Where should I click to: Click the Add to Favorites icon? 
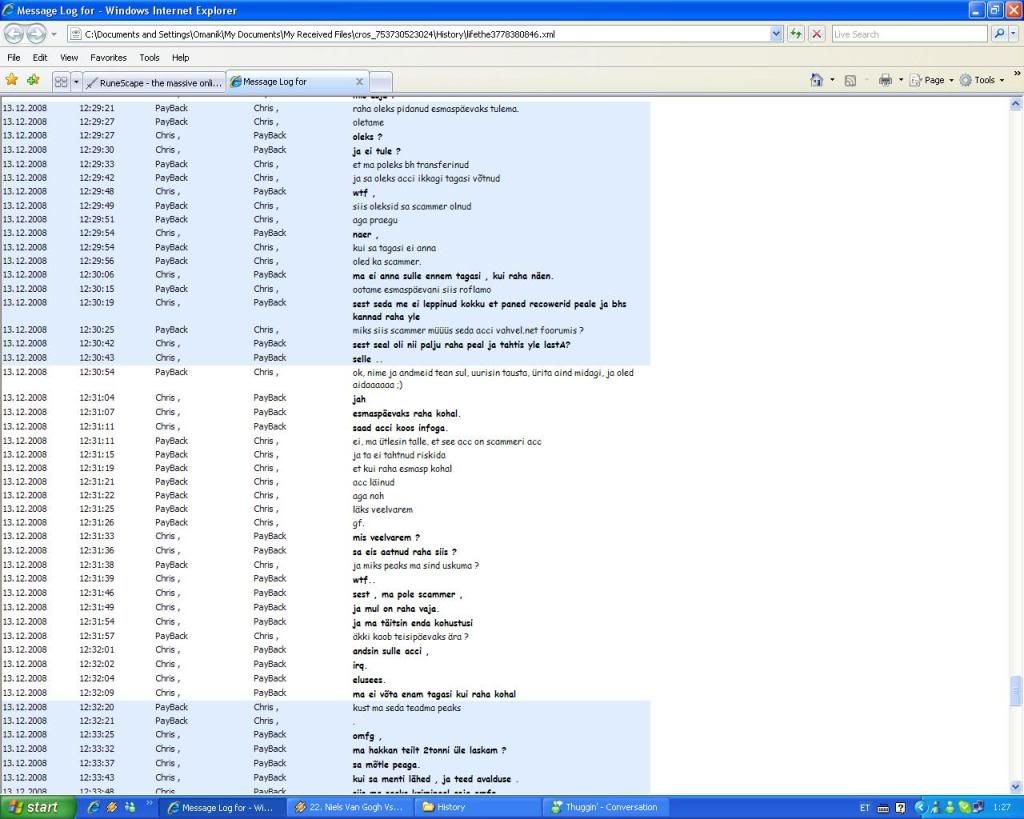33,80
